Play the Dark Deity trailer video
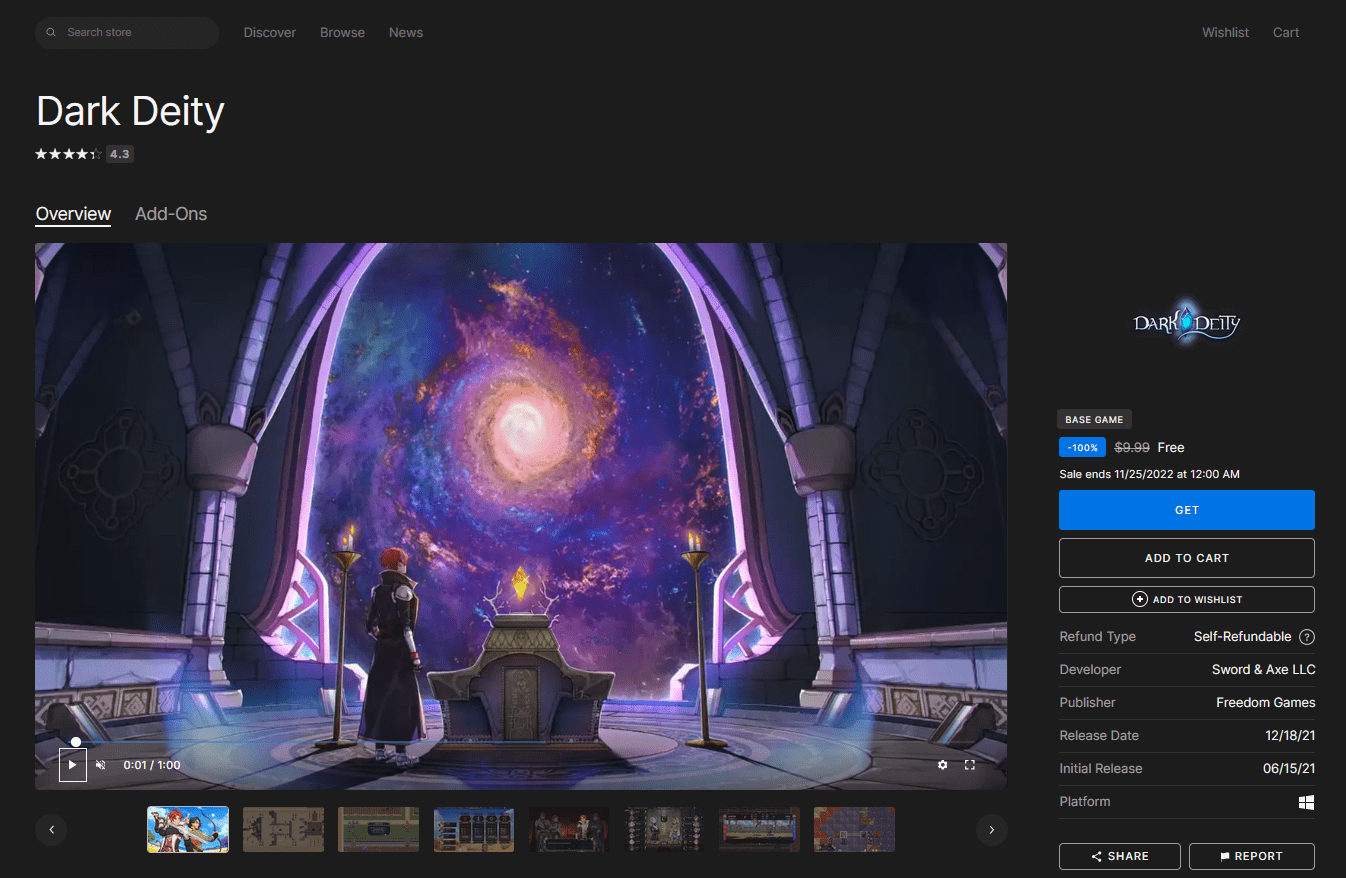1346x878 pixels. 73,765
